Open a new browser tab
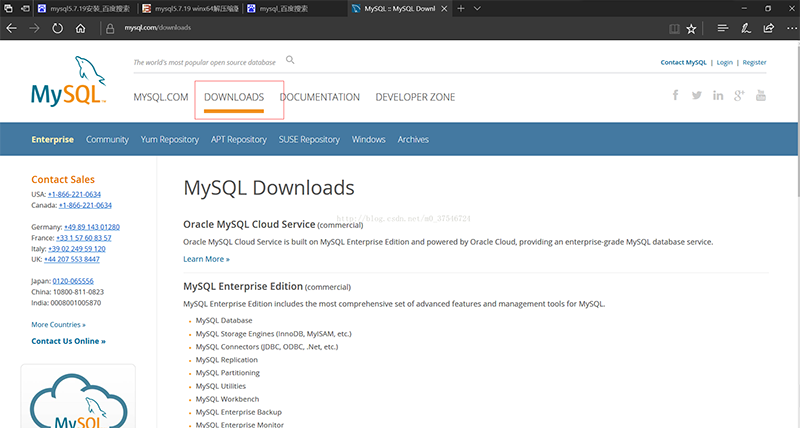 (x=460, y=8)
